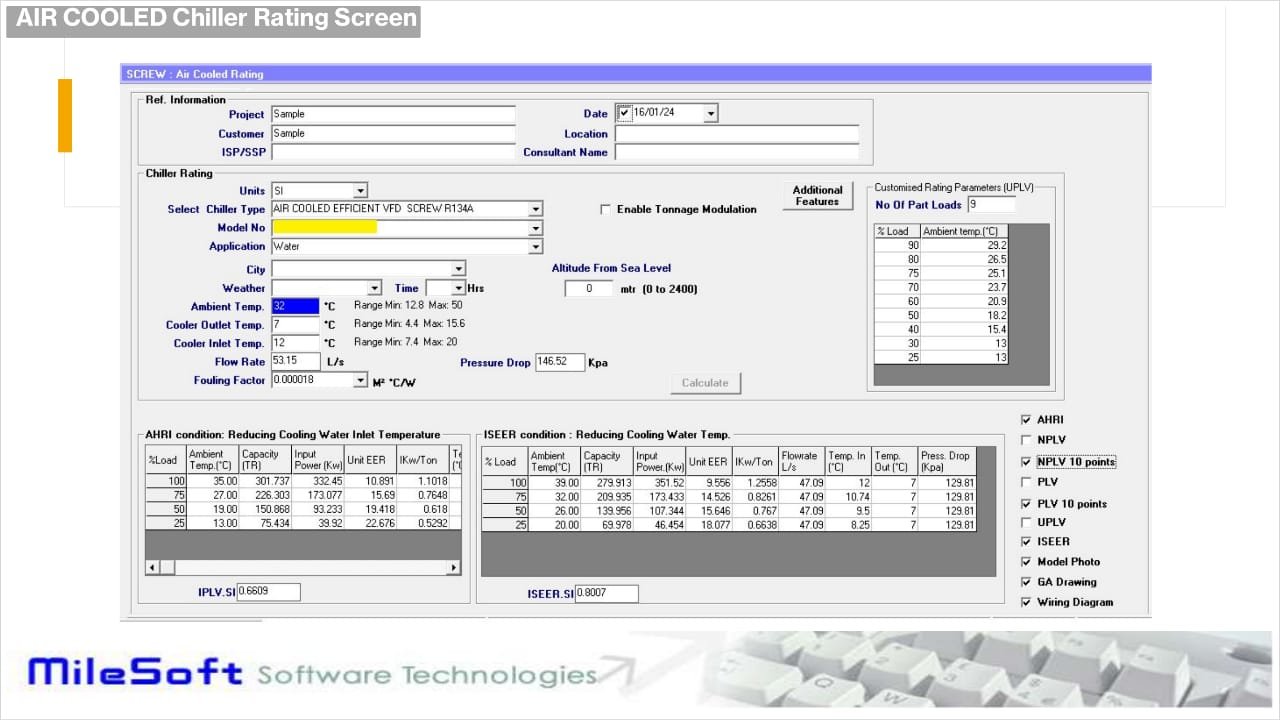Expand the Application dropdown
This screenshot has height=720, width=1280.
[536, 247]
